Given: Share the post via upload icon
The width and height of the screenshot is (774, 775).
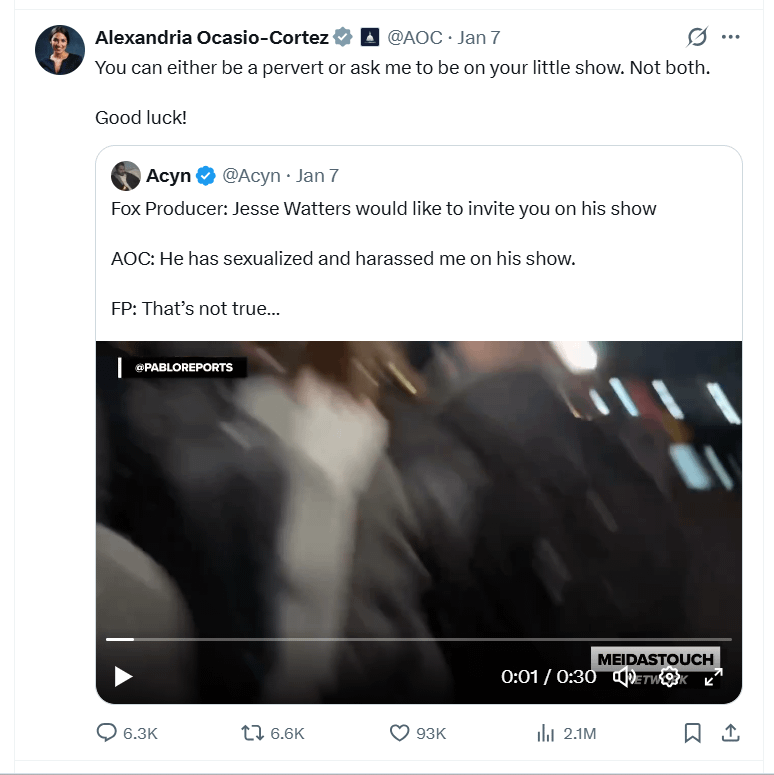Looking at the screenshot, I should (730, 733).
